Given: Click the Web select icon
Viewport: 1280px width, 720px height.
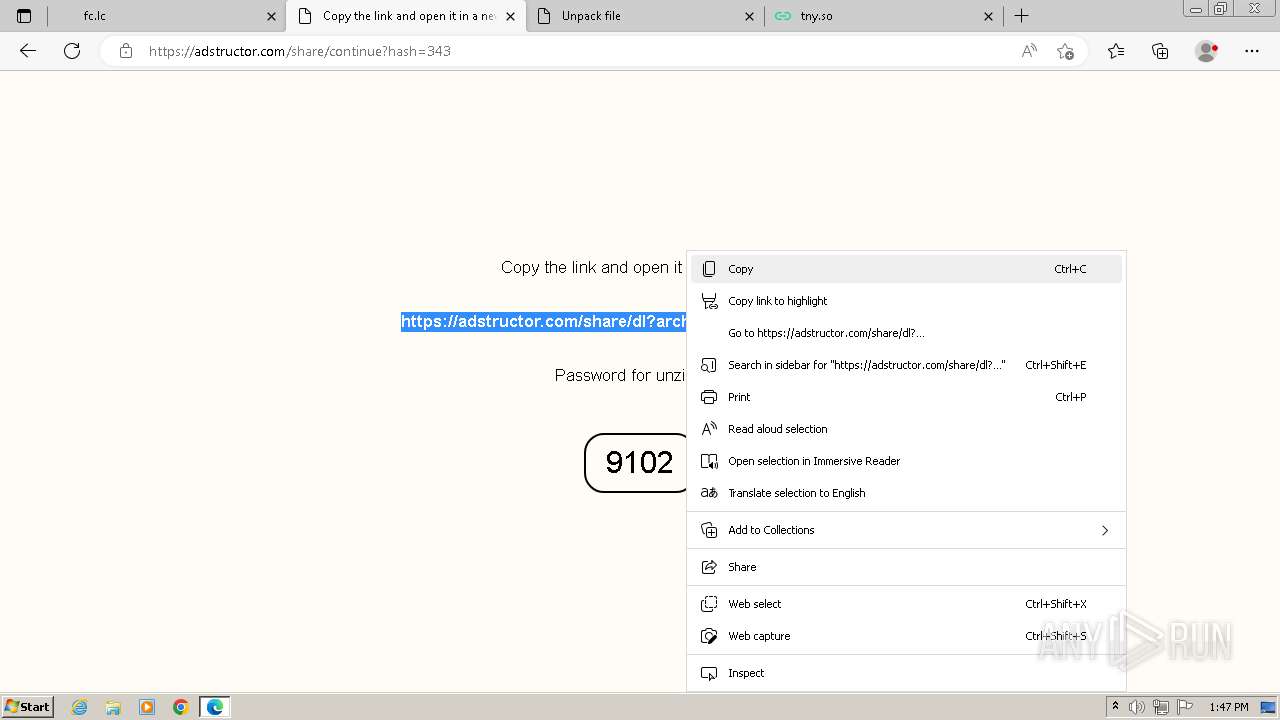Looking at the screenshot, I should pos(709,604).
